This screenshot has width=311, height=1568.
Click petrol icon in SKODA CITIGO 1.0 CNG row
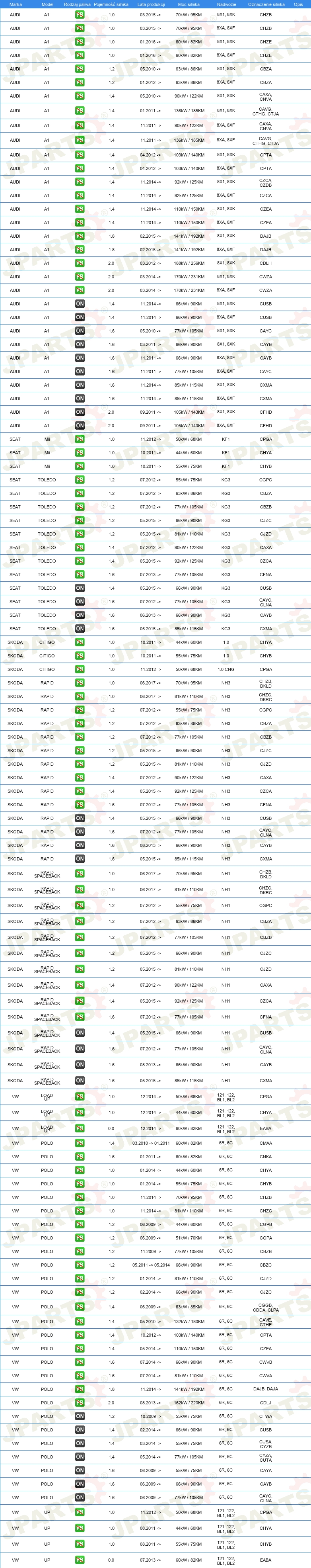[80, 669]
